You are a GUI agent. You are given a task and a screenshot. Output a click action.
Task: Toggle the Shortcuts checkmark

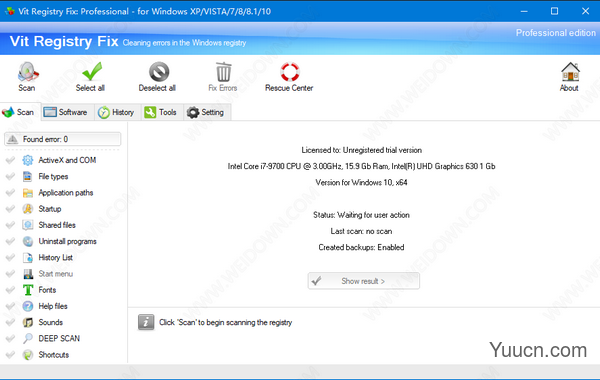(10, 355)
